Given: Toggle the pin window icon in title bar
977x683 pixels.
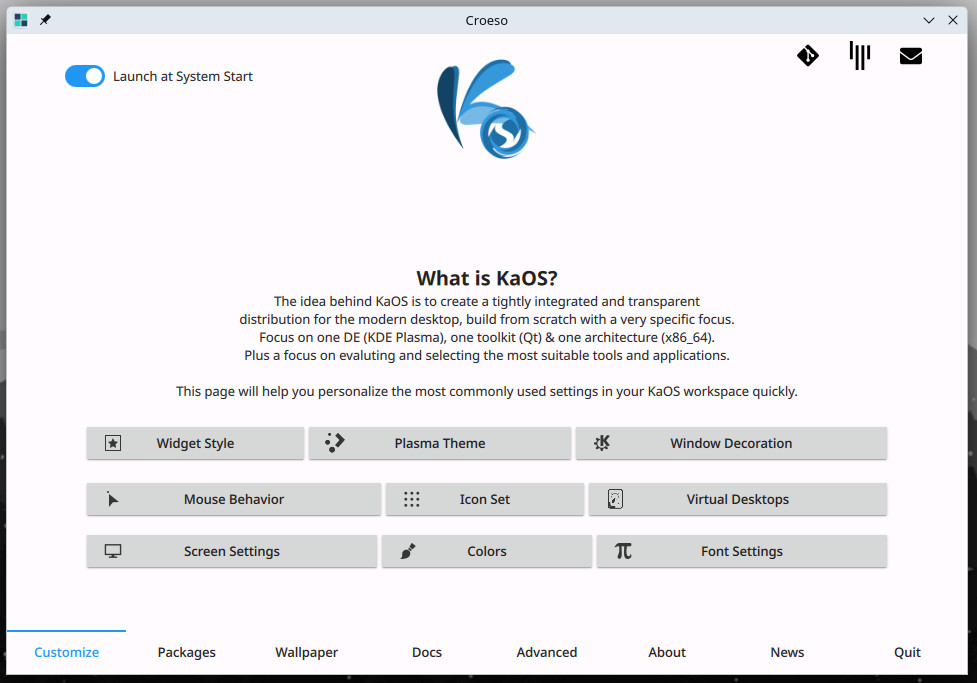Looking at the screenshot, I should [x=45, y=20].
